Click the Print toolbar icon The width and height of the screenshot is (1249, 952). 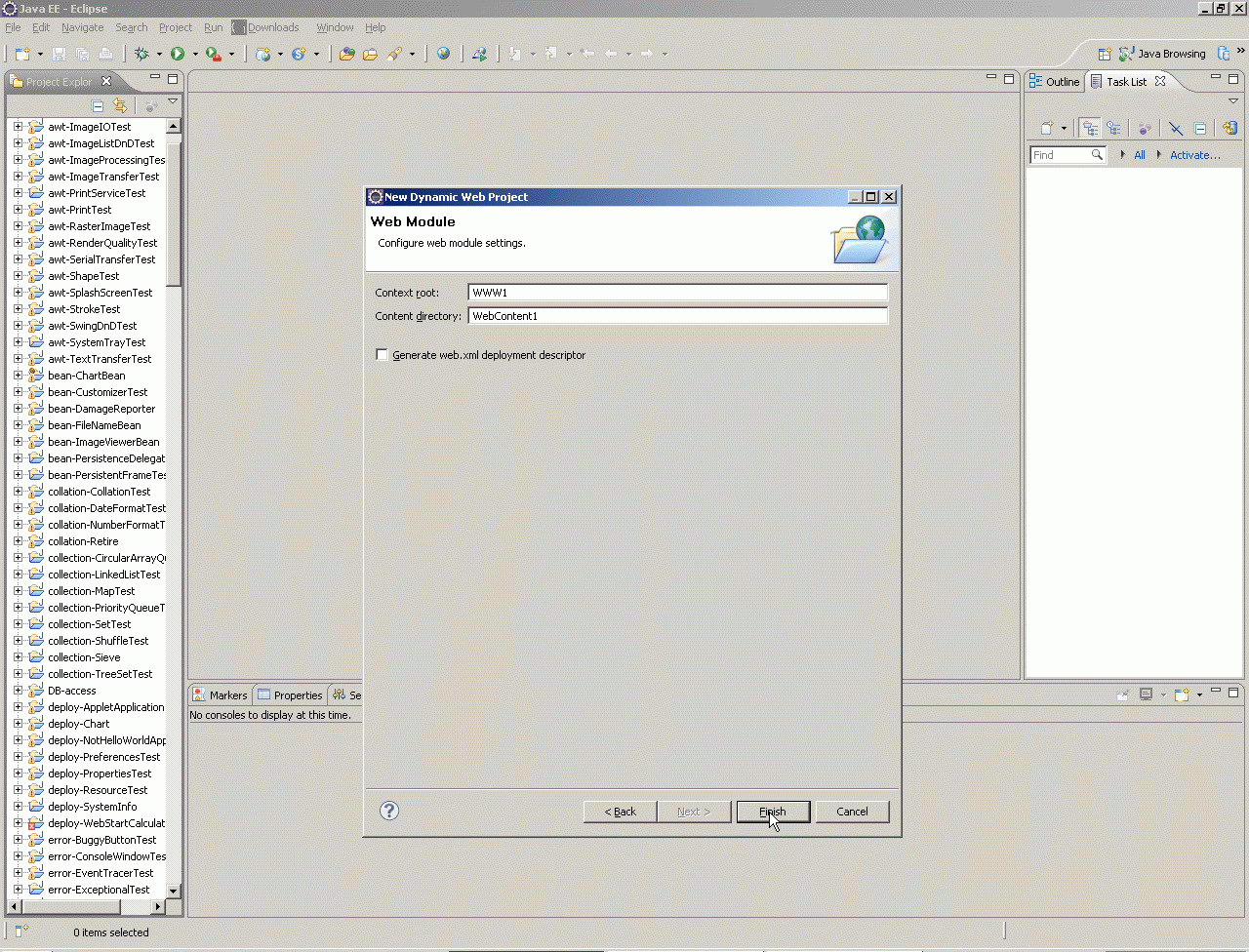pyautogui.click(x=105, y=55)
